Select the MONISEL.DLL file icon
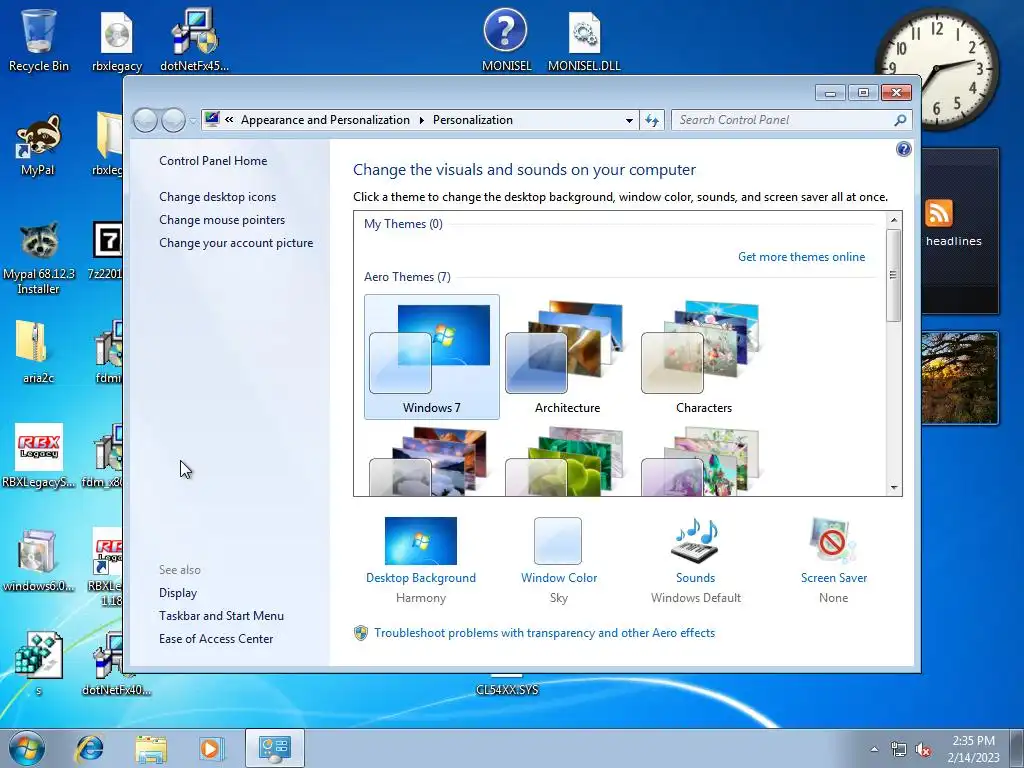This screenshot has height=768, width=1024. 584,39
